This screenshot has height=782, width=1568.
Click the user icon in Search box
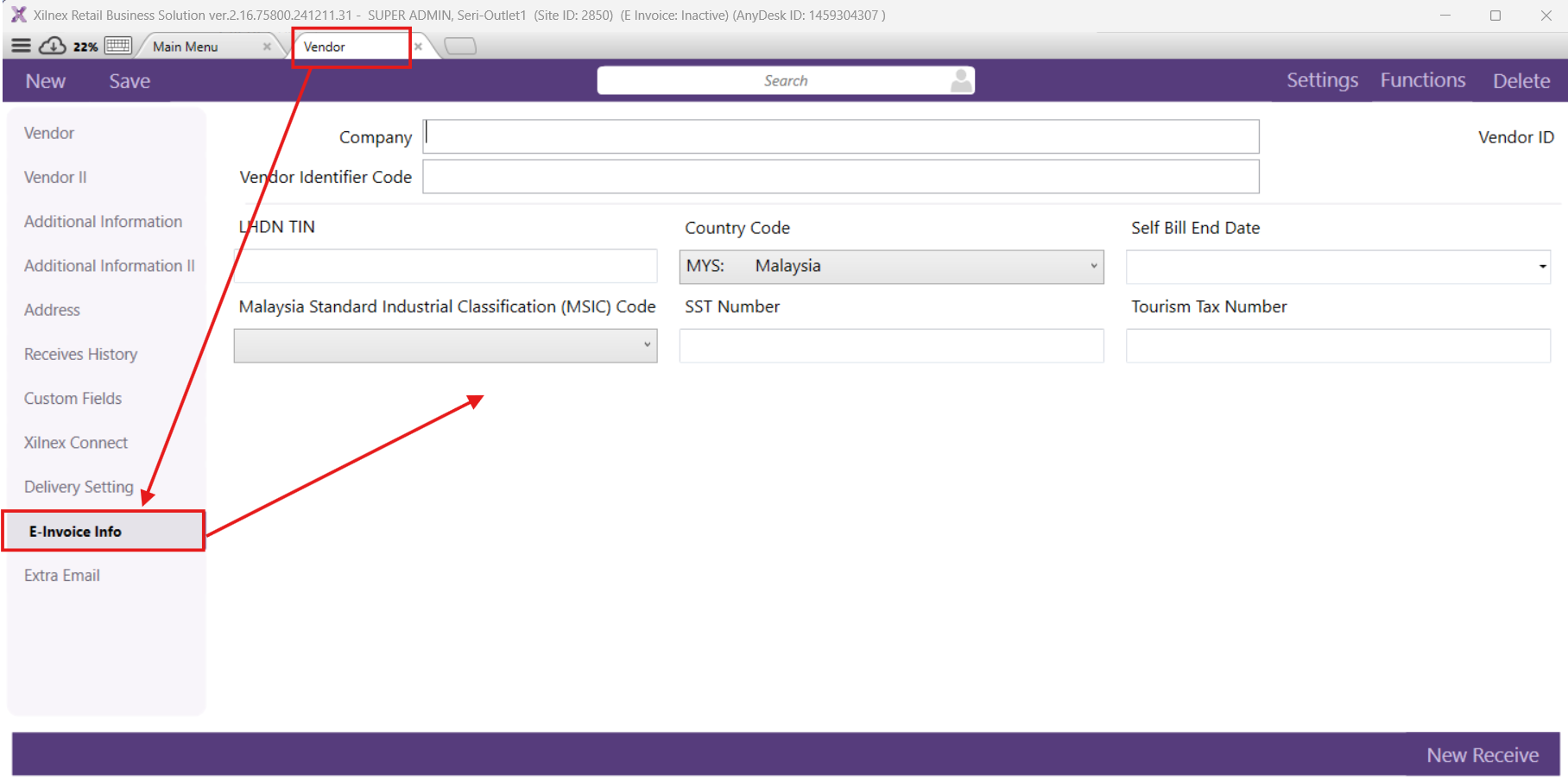pos(960,80)
